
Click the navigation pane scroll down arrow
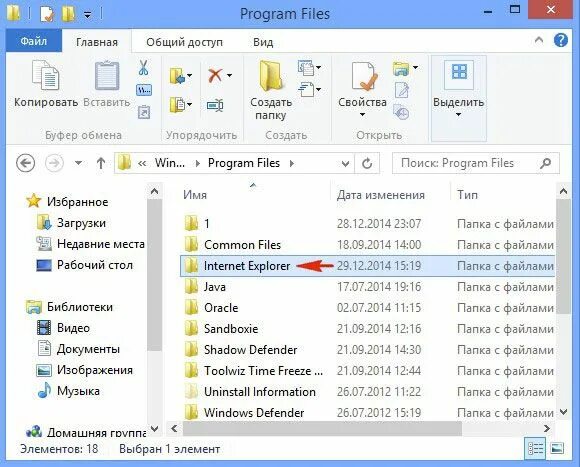click(155, 429)
